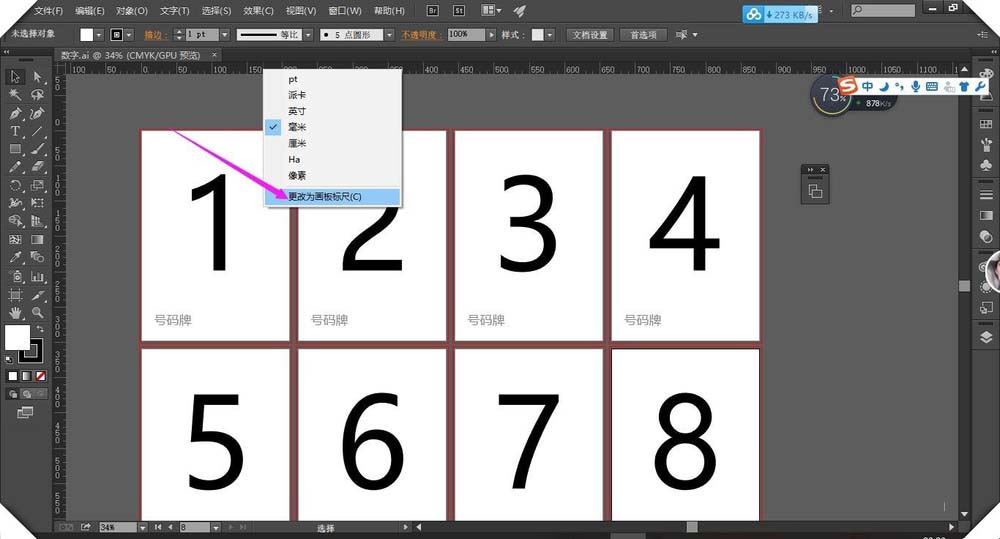Select the Free Transform tool
The width and height of the screenshot is (1000, 539).
tap(38, 203)
